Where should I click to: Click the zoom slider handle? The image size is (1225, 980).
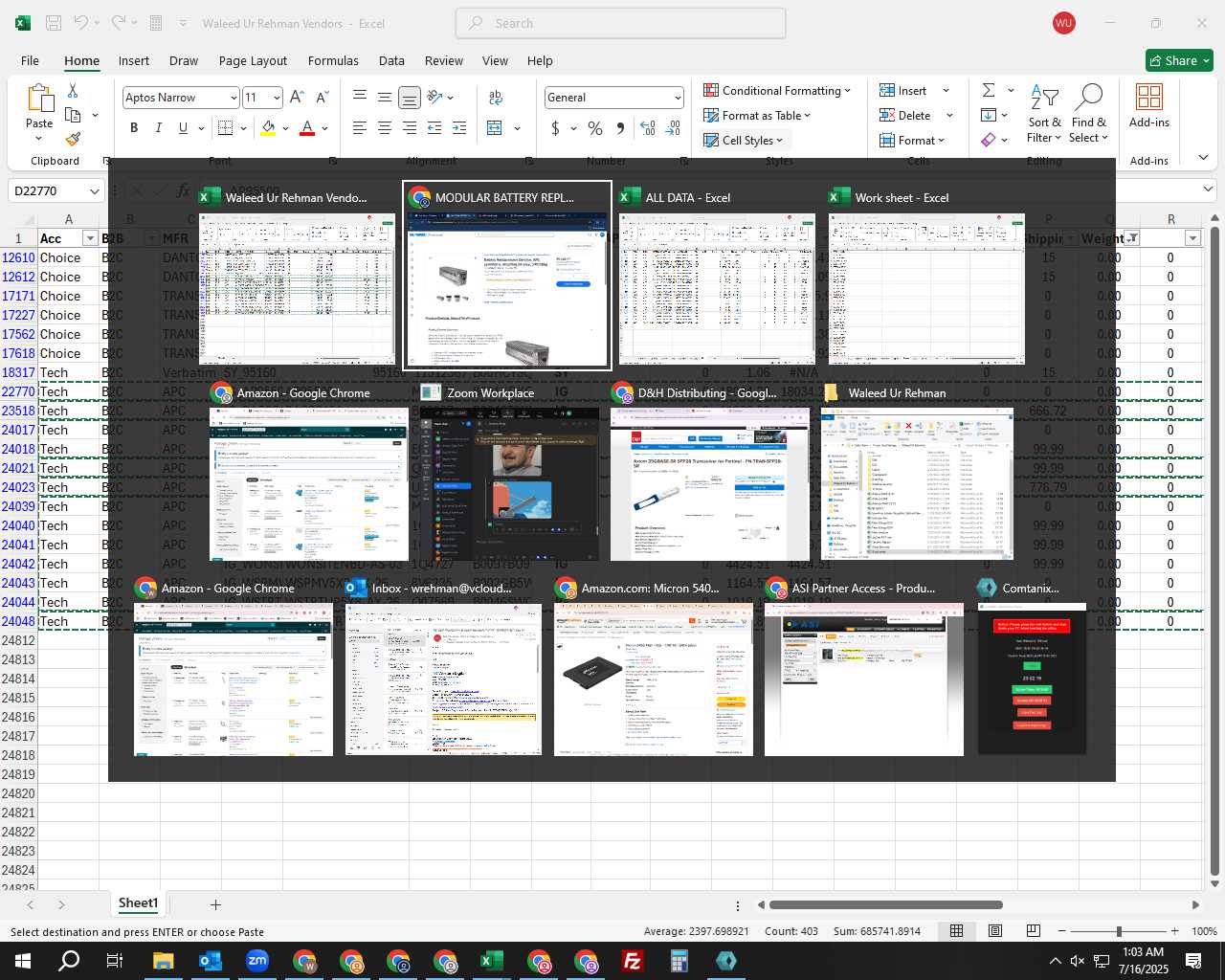click(x=1119, y=931)
